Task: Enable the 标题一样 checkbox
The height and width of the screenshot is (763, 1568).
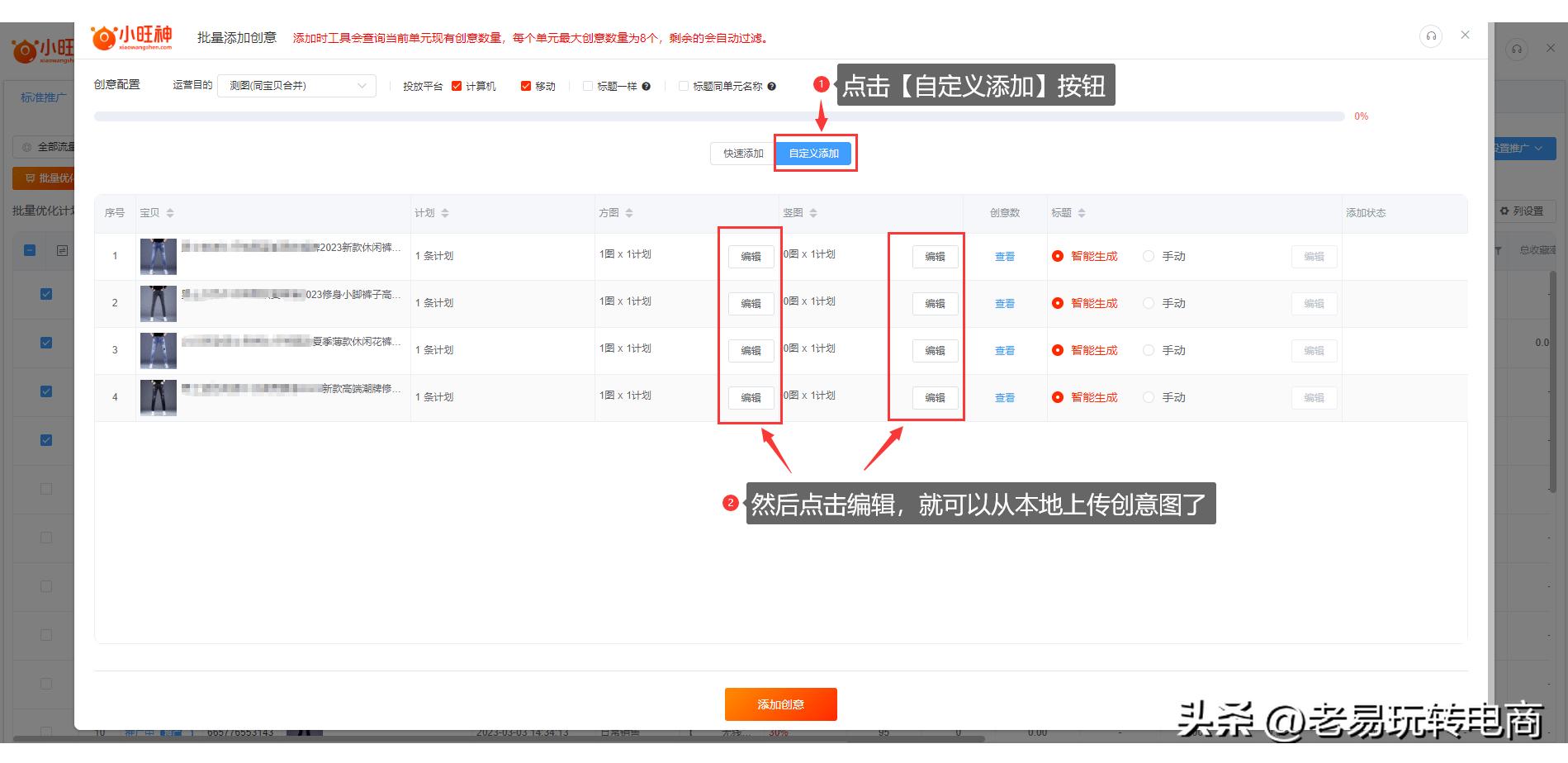Action: coord(587,86)
